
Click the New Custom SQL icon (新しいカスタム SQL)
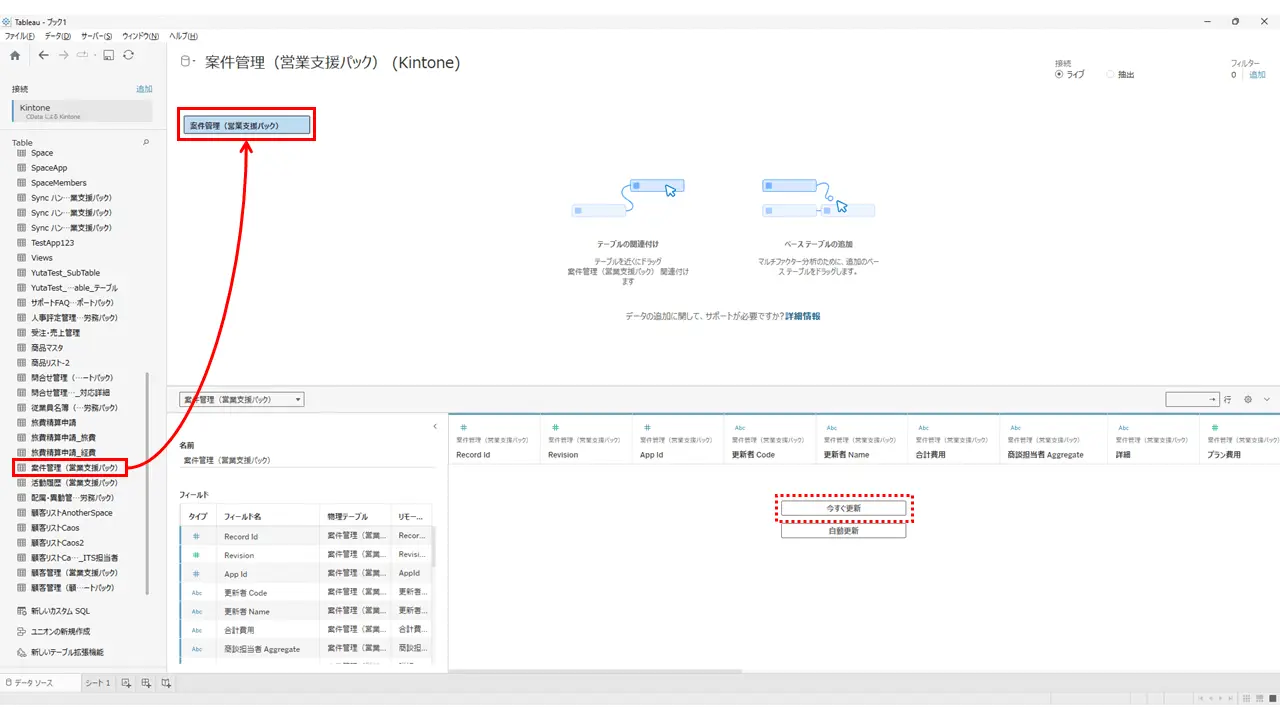(x=22, y=611)
